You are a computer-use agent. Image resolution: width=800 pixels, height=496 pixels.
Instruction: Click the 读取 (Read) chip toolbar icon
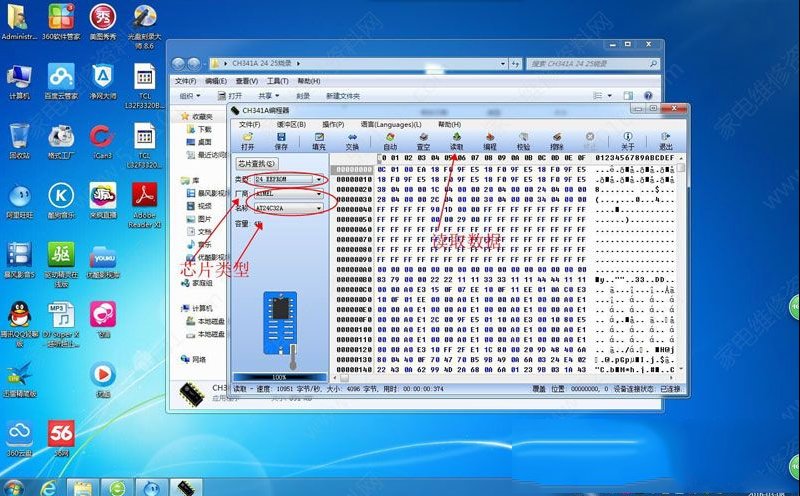tap(457, 141)
